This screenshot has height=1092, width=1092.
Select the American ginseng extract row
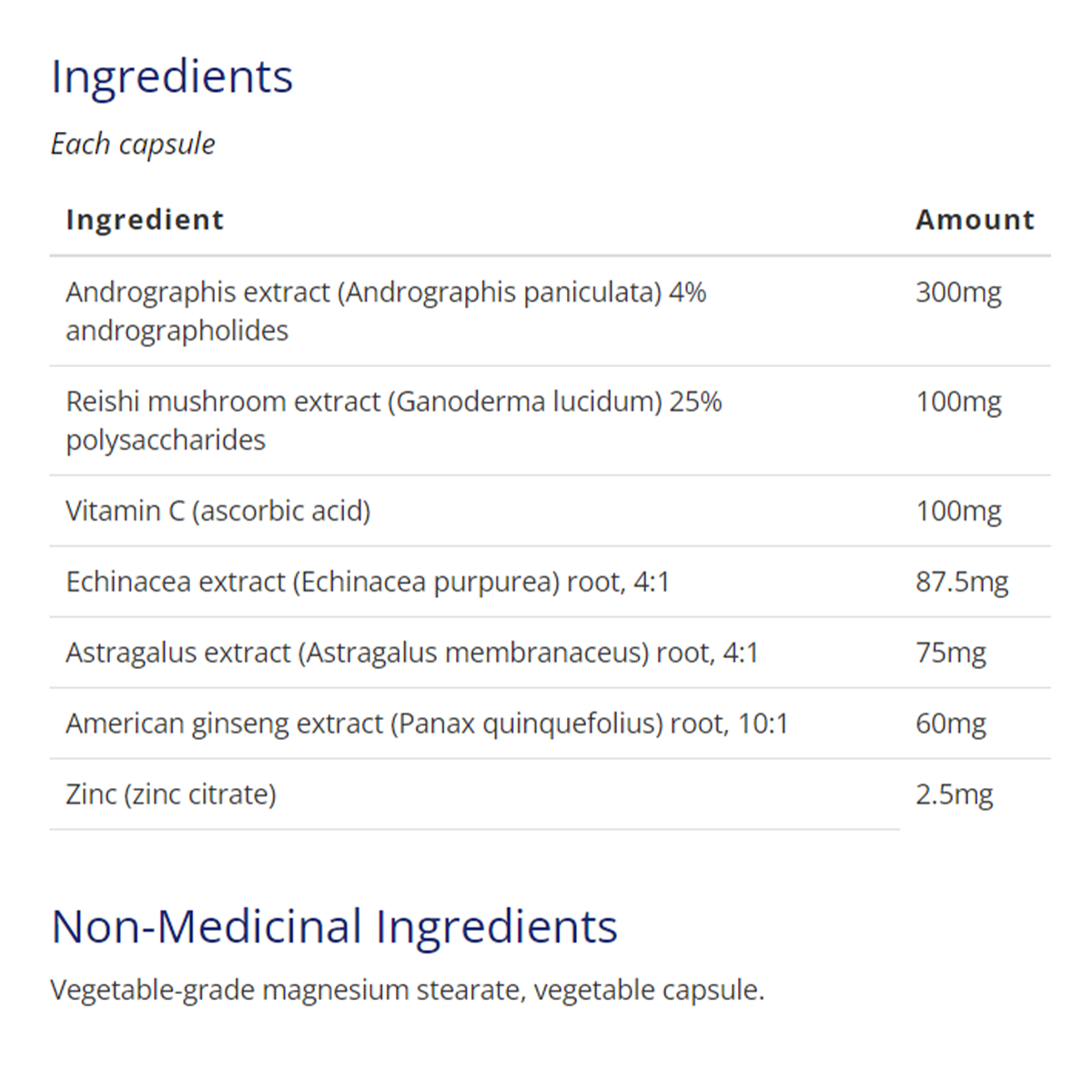[427, 723]
